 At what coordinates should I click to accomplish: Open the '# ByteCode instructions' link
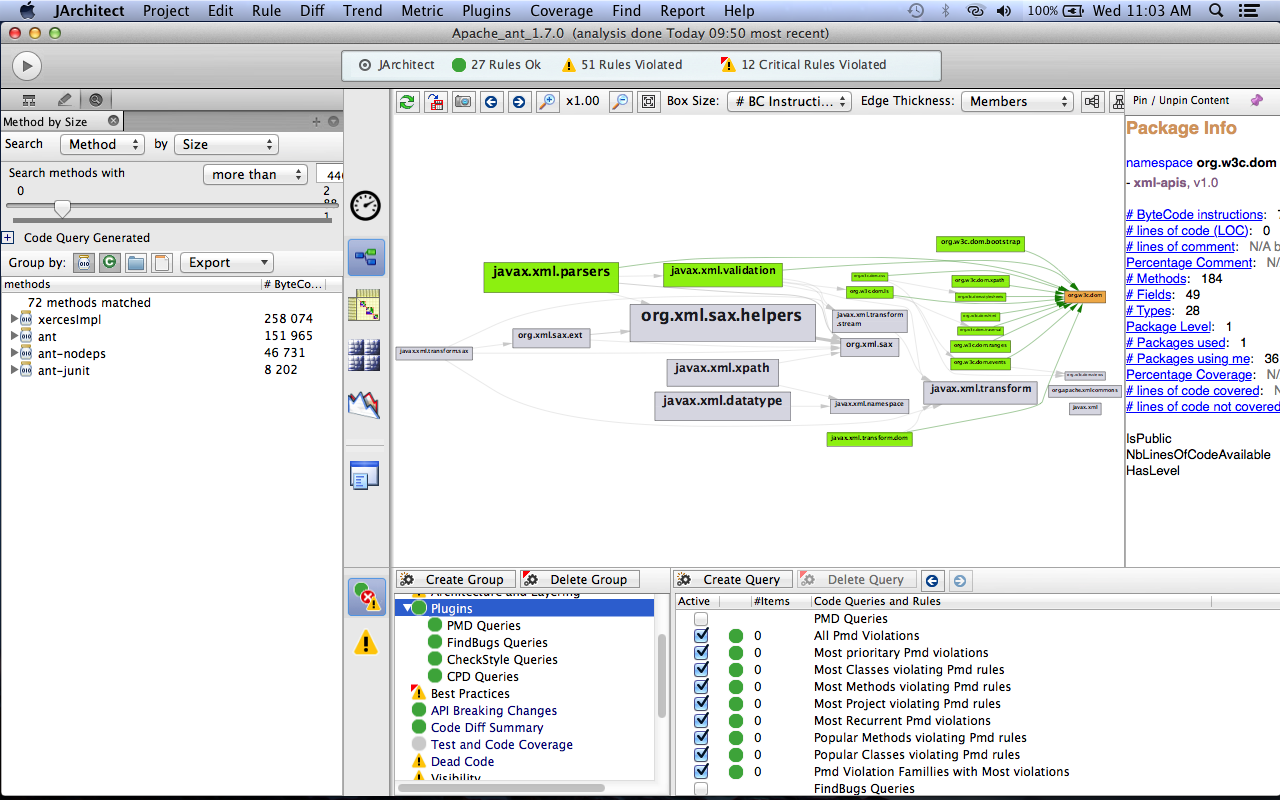[x=1194, y=215]
